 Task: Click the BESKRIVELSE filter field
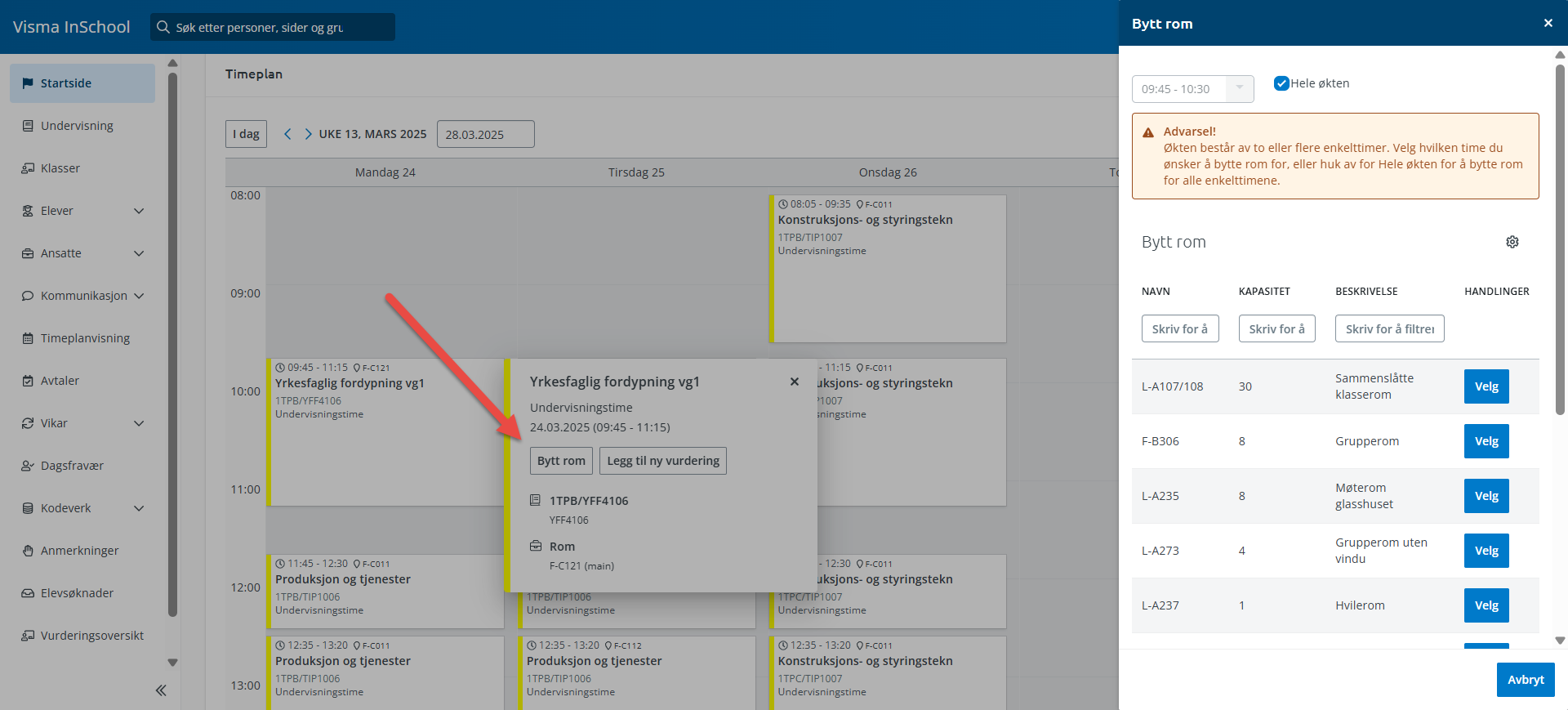[x=1390, y=328]
